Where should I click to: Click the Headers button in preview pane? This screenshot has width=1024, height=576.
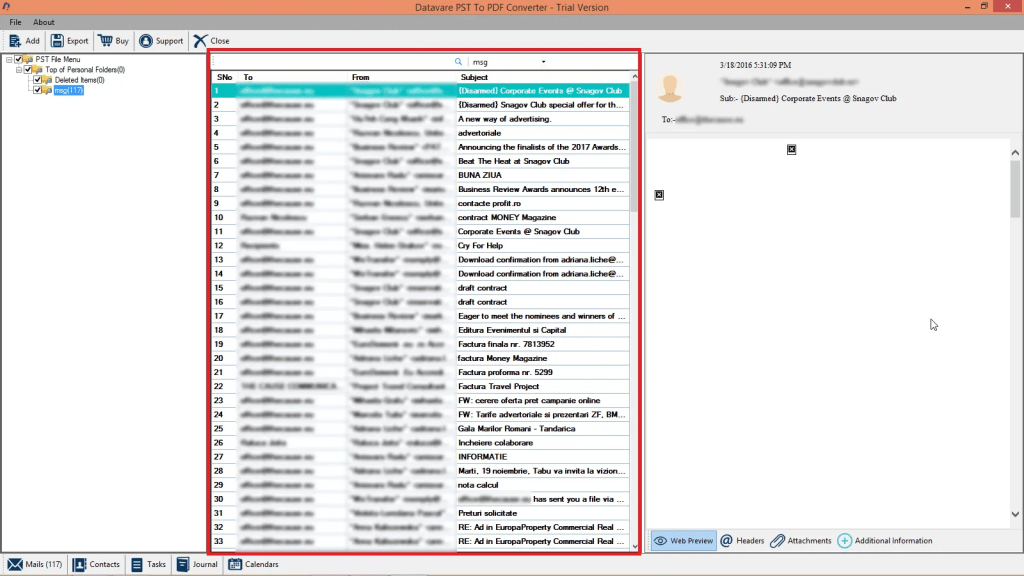742,541
